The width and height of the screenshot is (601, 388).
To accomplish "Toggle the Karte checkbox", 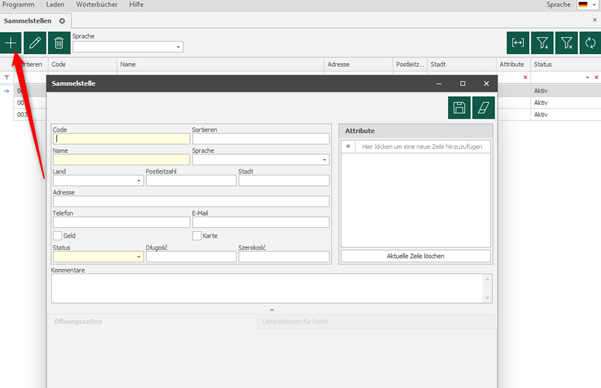I will click(x=197, y=235).
